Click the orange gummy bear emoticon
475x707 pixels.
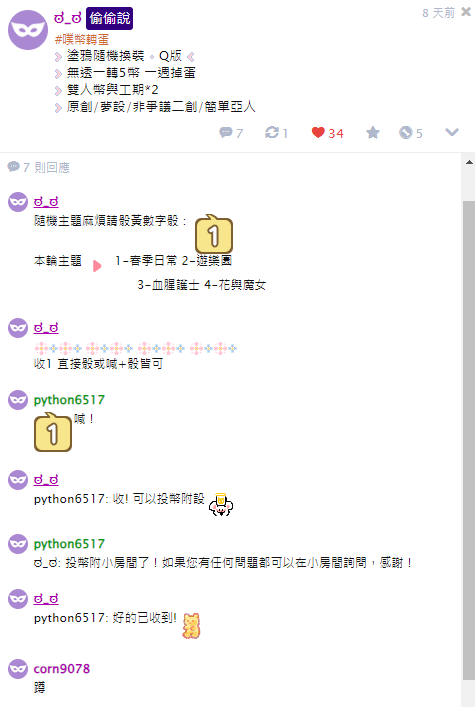pyautogui.click(x=191, y=626)
